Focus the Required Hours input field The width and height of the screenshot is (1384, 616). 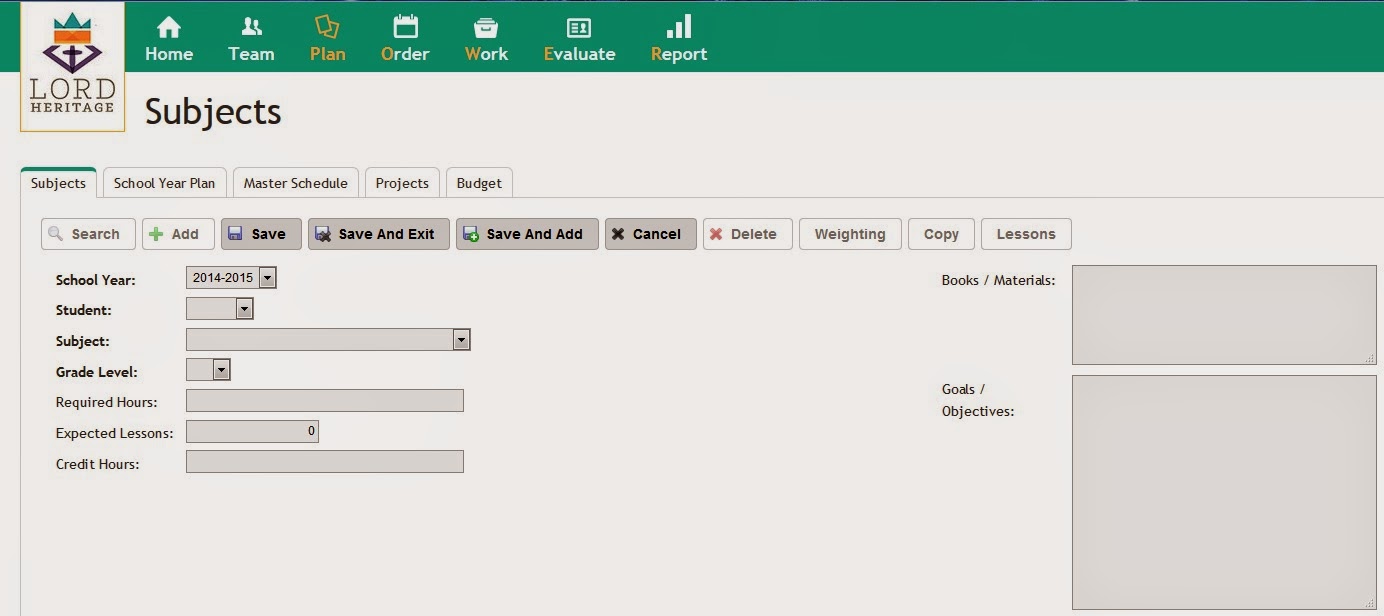(325, 401)
